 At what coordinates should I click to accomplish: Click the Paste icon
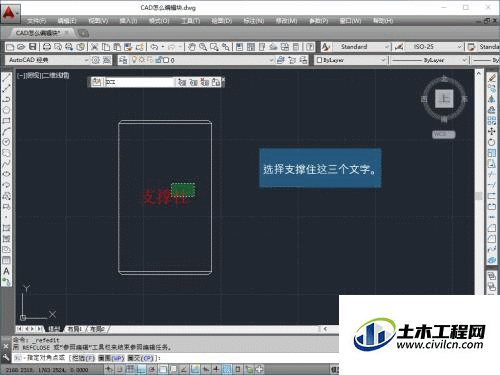click(117, 47)
